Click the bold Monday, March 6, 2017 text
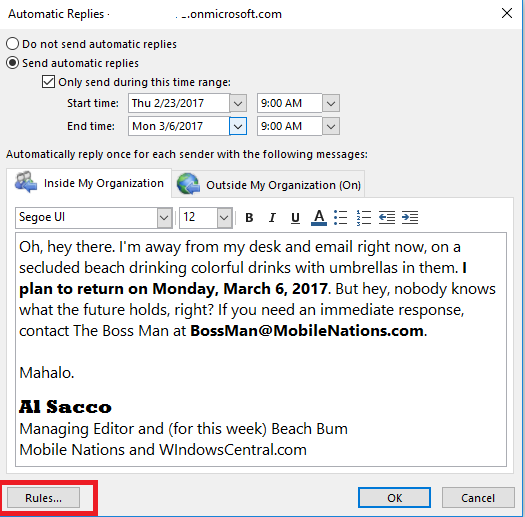This screenshot has height=517, width=525. tap(240, 289)
